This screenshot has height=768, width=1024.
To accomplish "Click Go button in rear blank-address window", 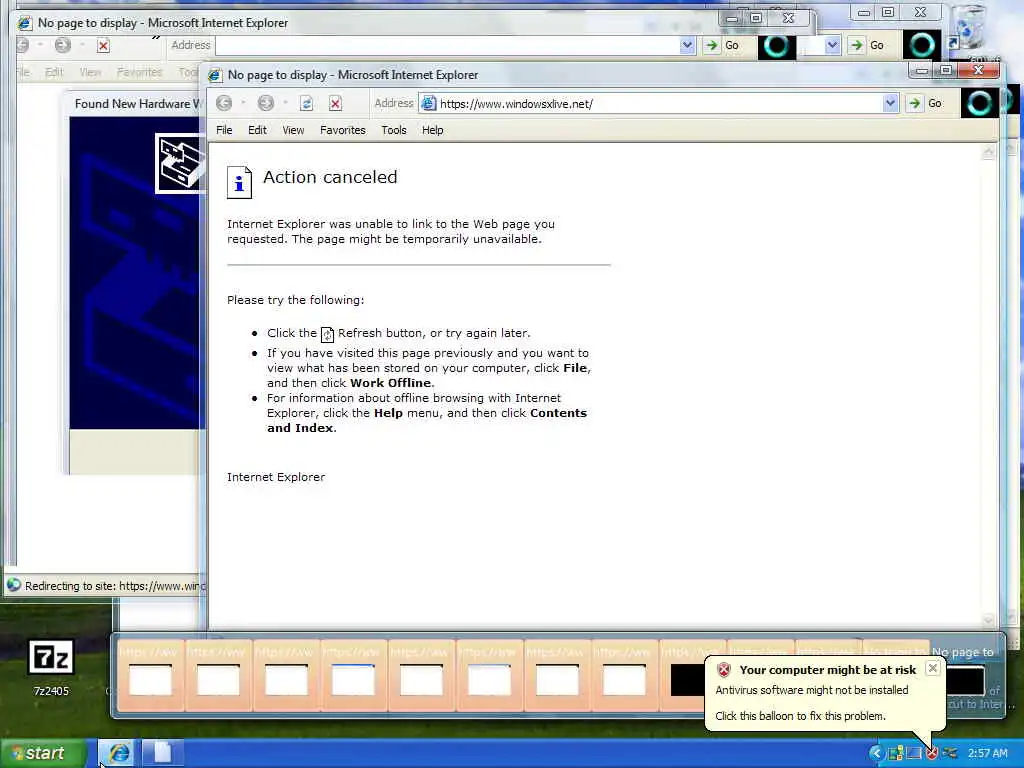I will tap(722, 46).
